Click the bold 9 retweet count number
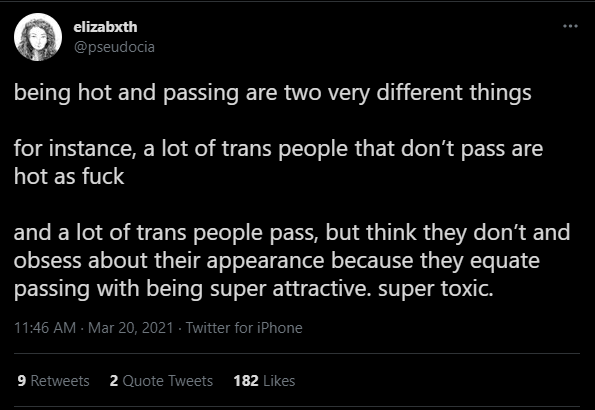 click(x=22, y=381)
